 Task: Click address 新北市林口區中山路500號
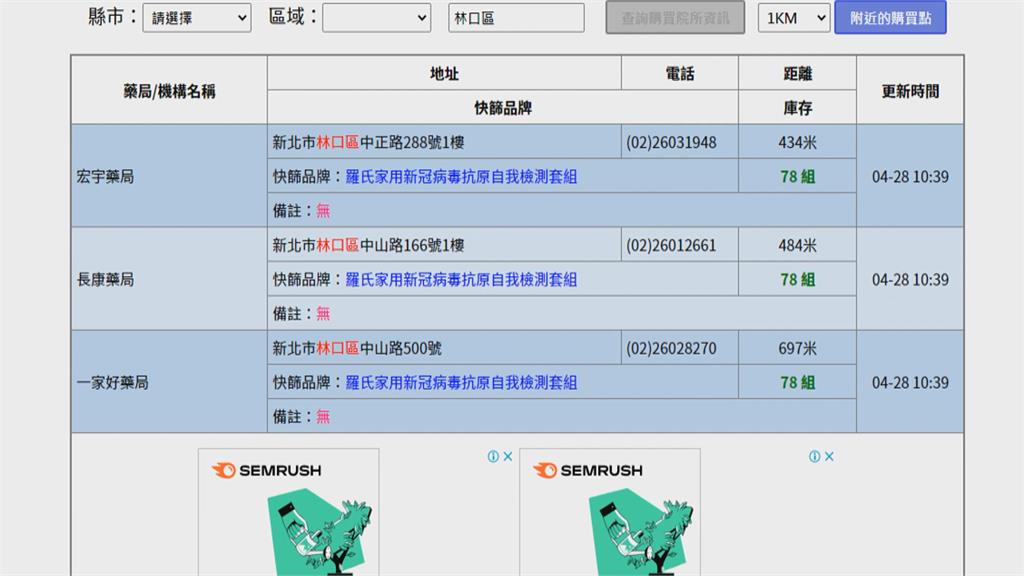coord(357,349)
